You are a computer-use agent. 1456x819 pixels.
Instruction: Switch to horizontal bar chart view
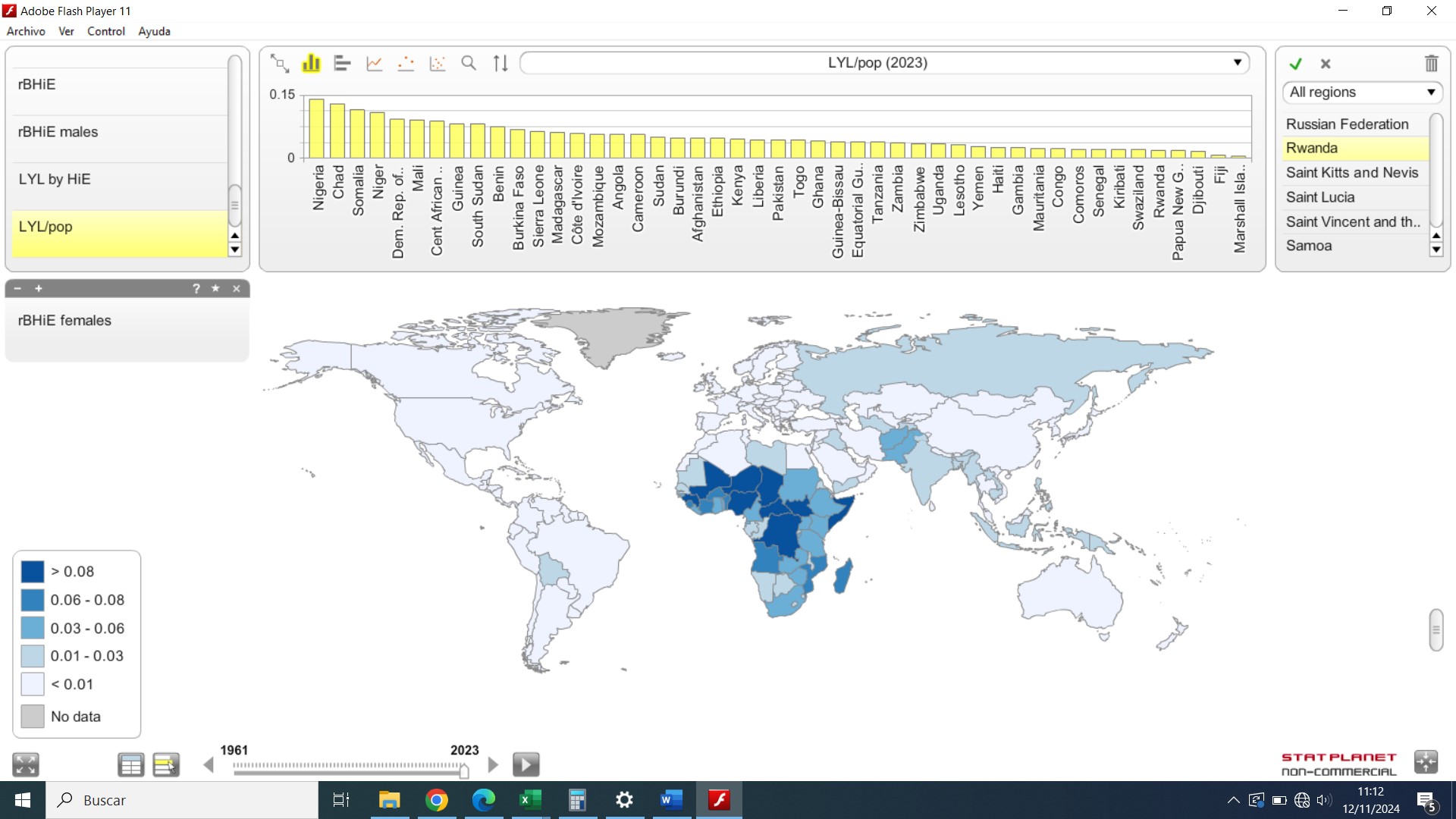[343, 64]
